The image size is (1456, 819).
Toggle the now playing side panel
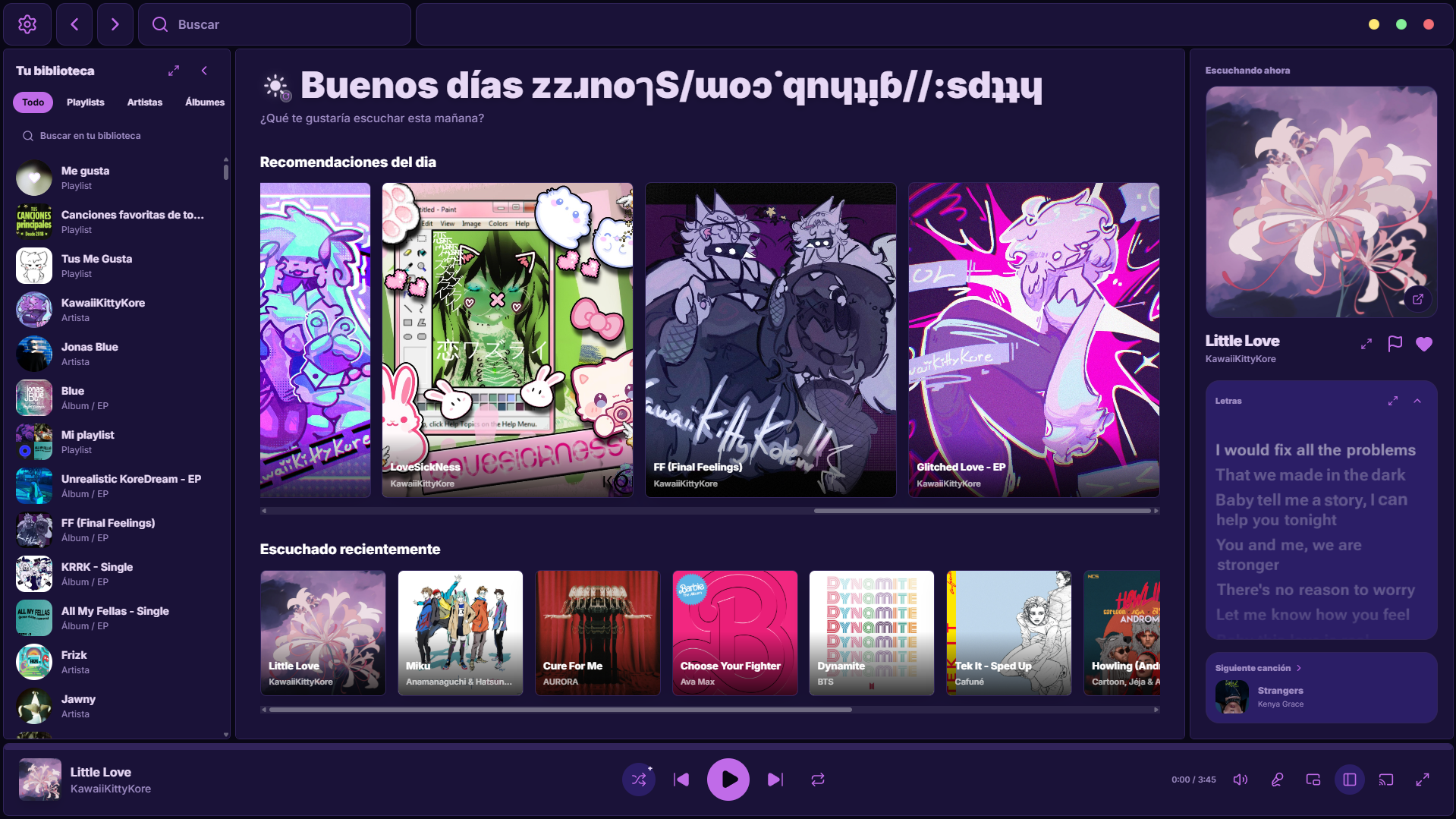point(1350,780)
